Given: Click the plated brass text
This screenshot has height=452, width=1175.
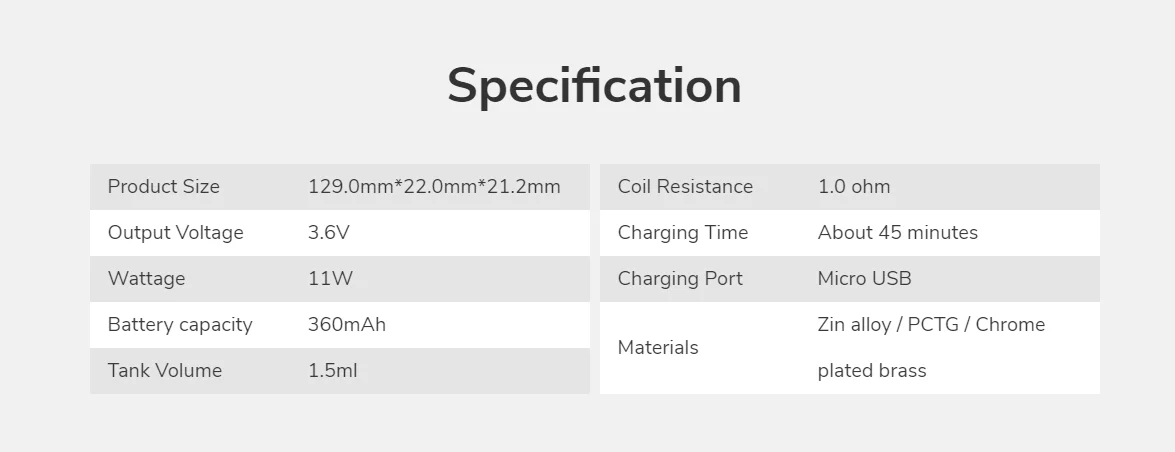Looking at the screenshot, I should coord(871,371).
